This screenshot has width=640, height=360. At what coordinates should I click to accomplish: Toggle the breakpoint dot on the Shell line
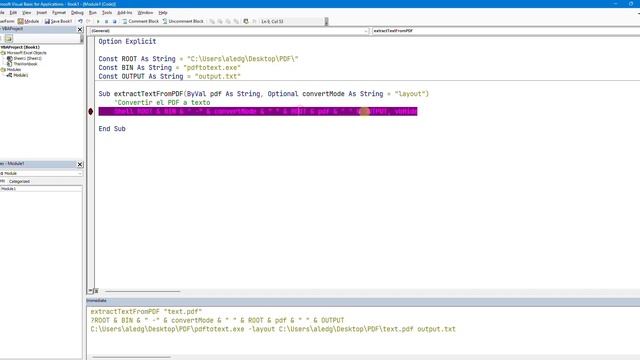coord(91,111)
